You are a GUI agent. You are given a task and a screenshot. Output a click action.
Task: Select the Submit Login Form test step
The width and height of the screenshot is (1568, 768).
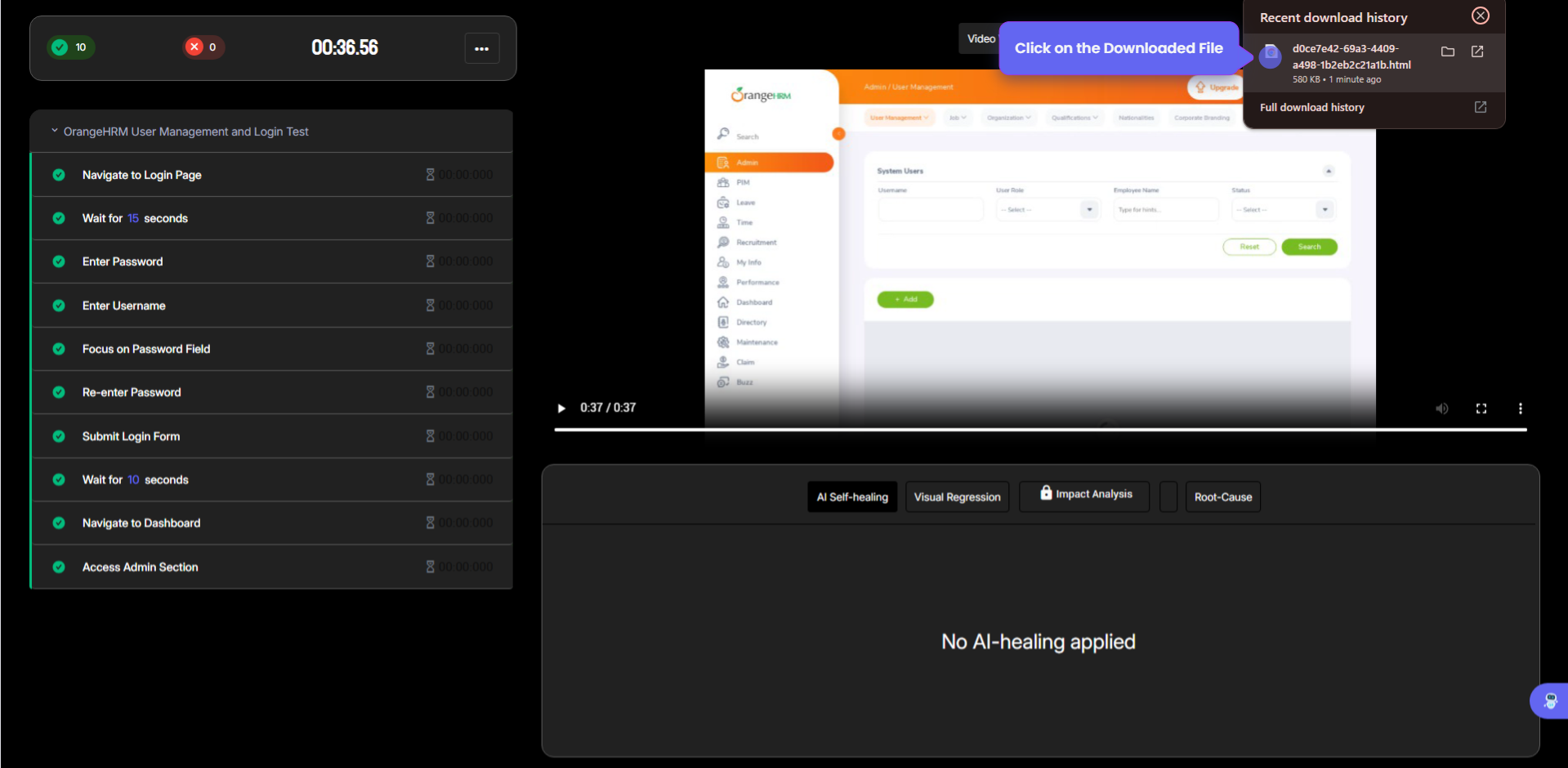pos(131,436)
